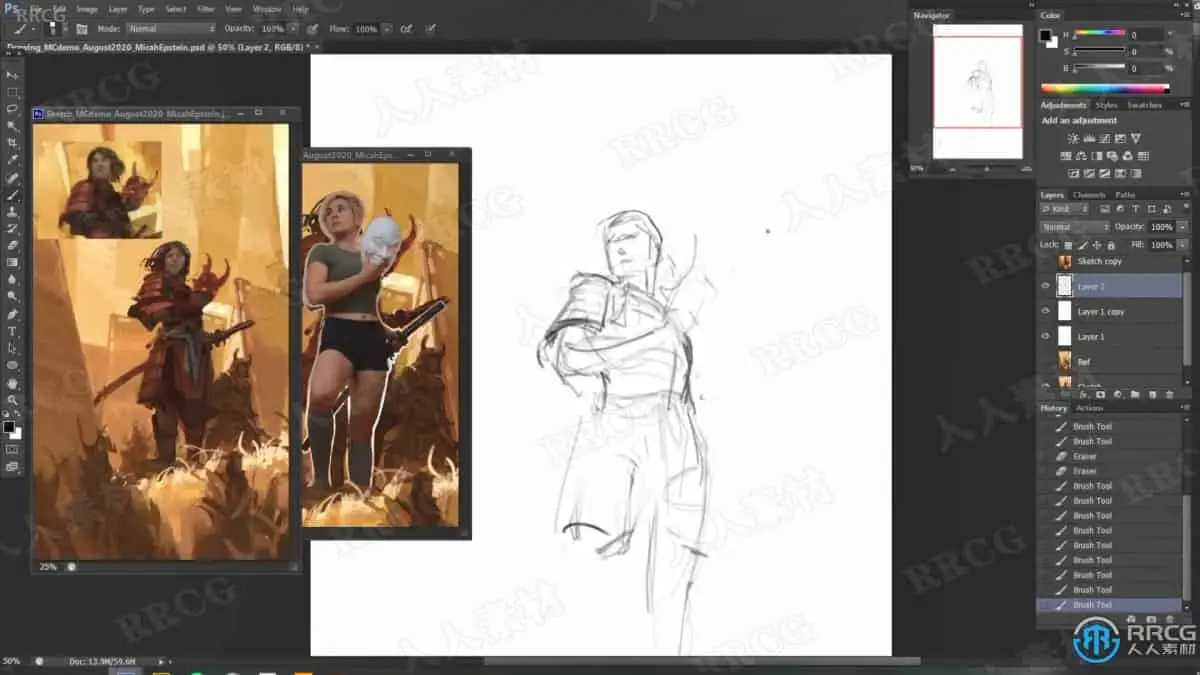Open the brush panel toggle icon
Screen dimensions: 1200x675
tap(82, 29)
